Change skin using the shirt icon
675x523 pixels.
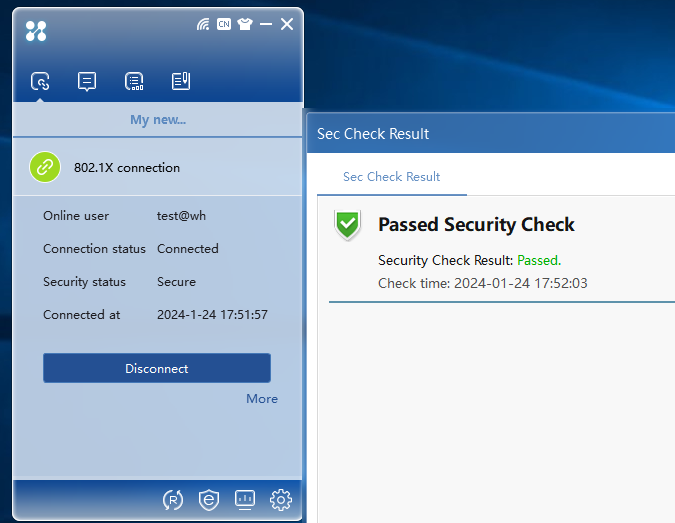click(x=245, y=24)
